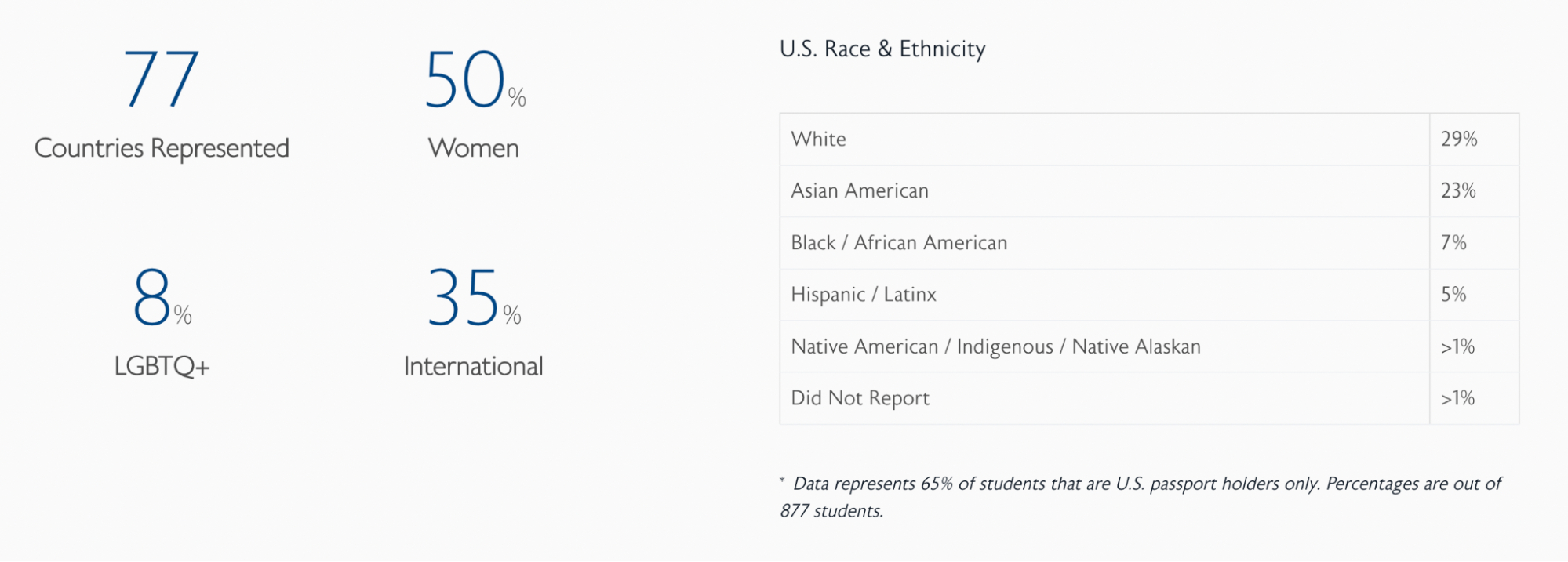This screenshot has height=562, width=1568.
Task: Select the Hispanic / Latinx row
Action: click(x=1149, y=295)
